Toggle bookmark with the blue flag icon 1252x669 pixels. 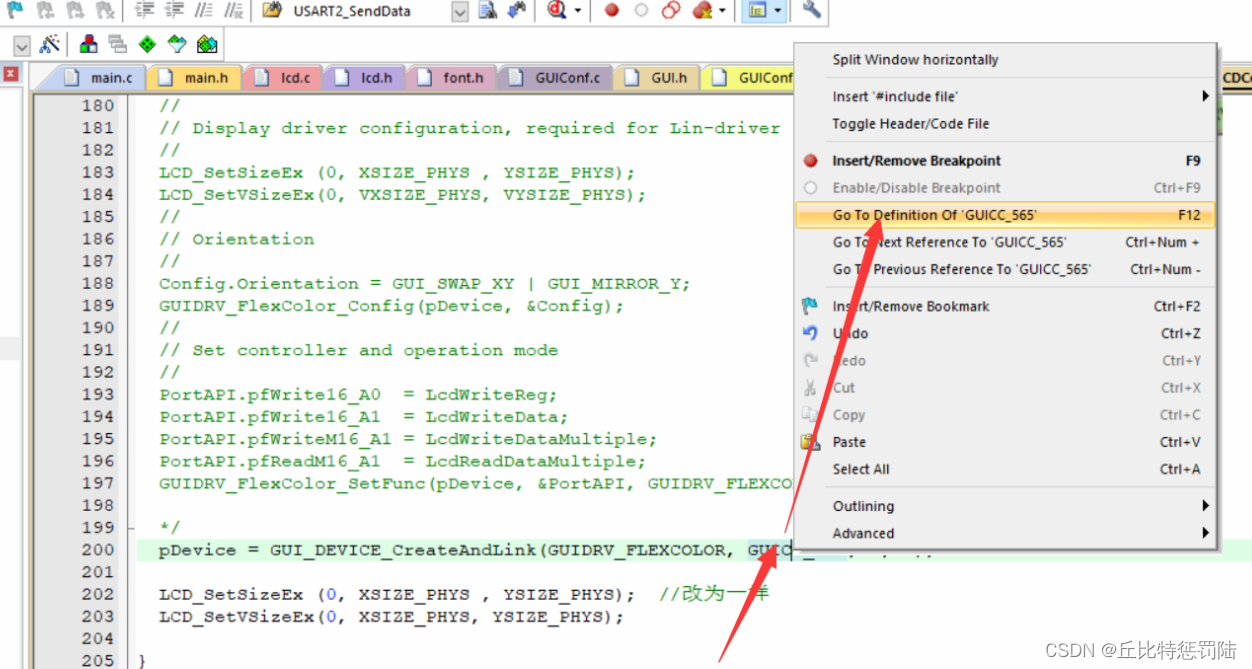(x=16, y=10)
